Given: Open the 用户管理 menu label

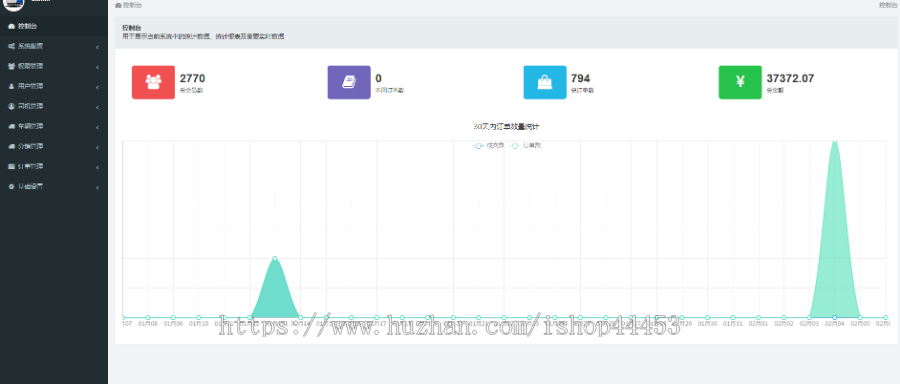Looking at the screenshot, I should (30, 87).
